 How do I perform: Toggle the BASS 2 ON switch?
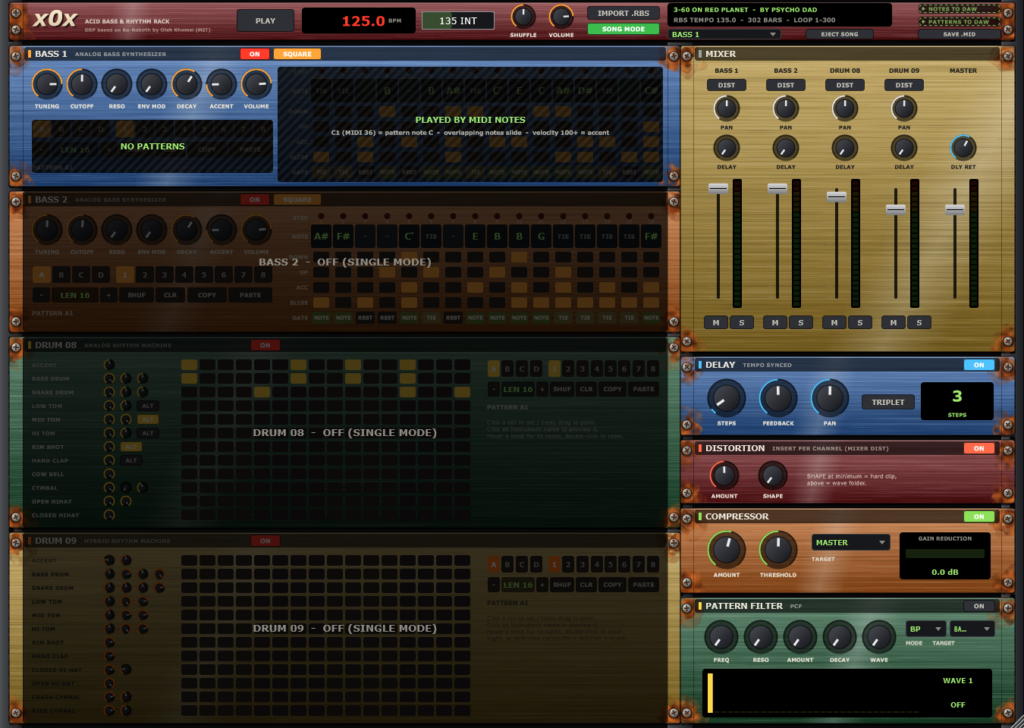click(x=255, y=200)
